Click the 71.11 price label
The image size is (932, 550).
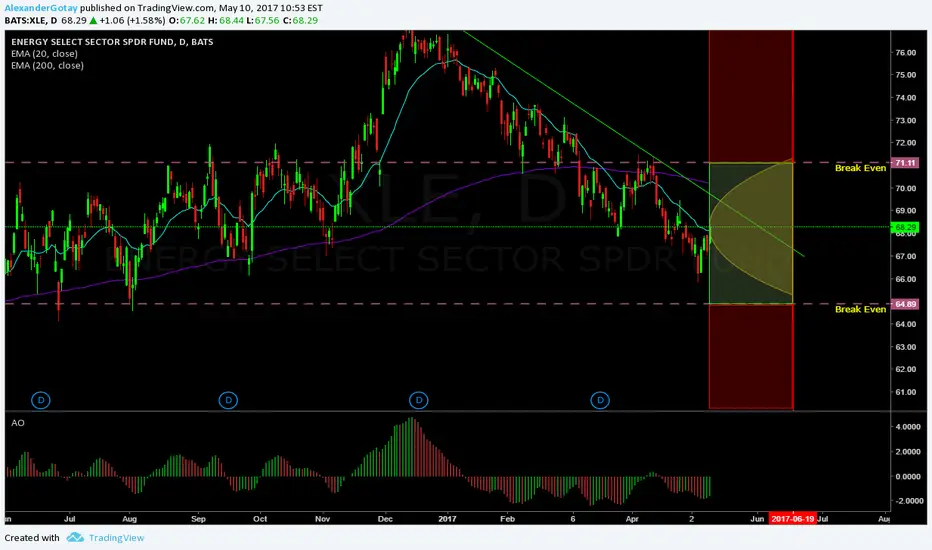click(x=905, y=163)
